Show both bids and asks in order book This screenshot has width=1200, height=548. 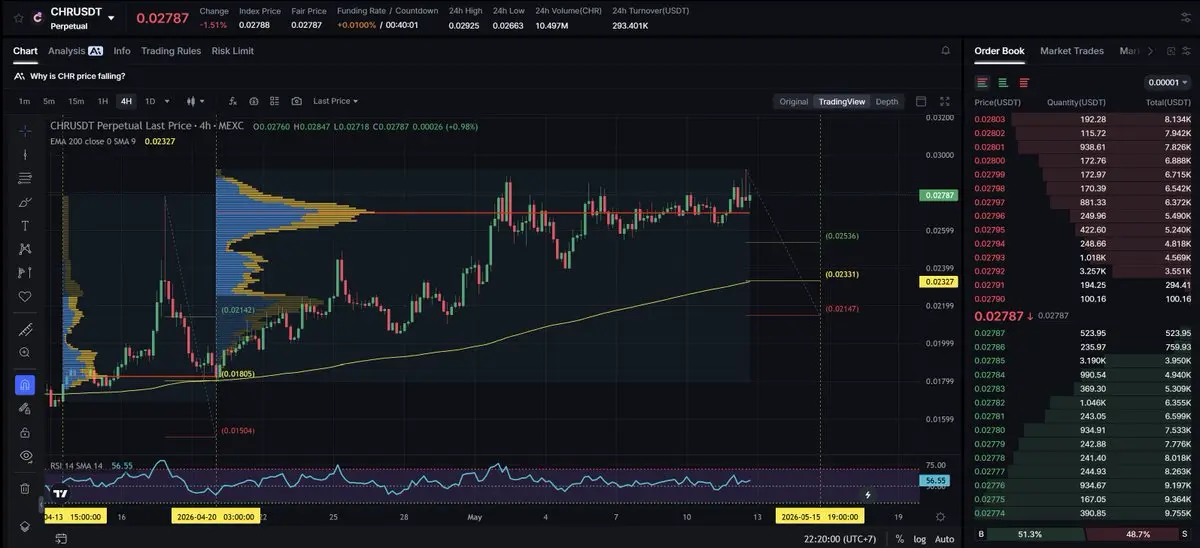[x=983, y=82]
